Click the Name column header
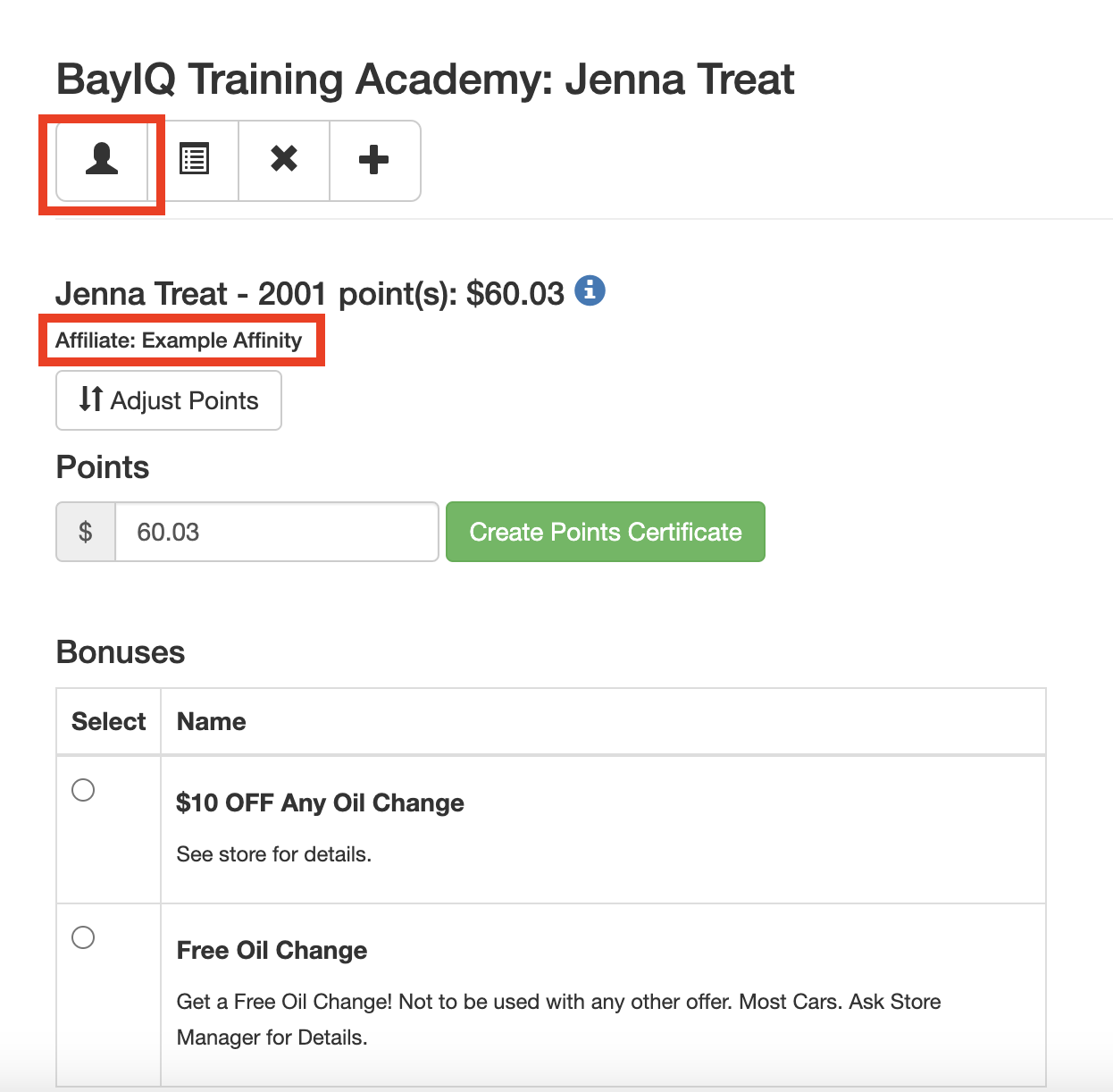This screenshot has height=1092, width=1113. [211, 721]
